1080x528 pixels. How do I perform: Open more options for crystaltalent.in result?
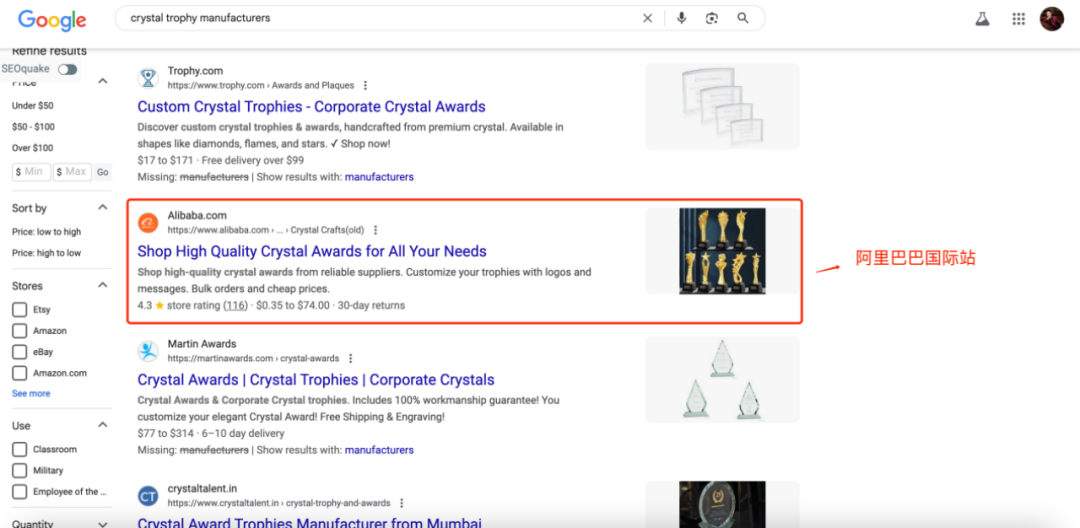[x=402, y=503]
